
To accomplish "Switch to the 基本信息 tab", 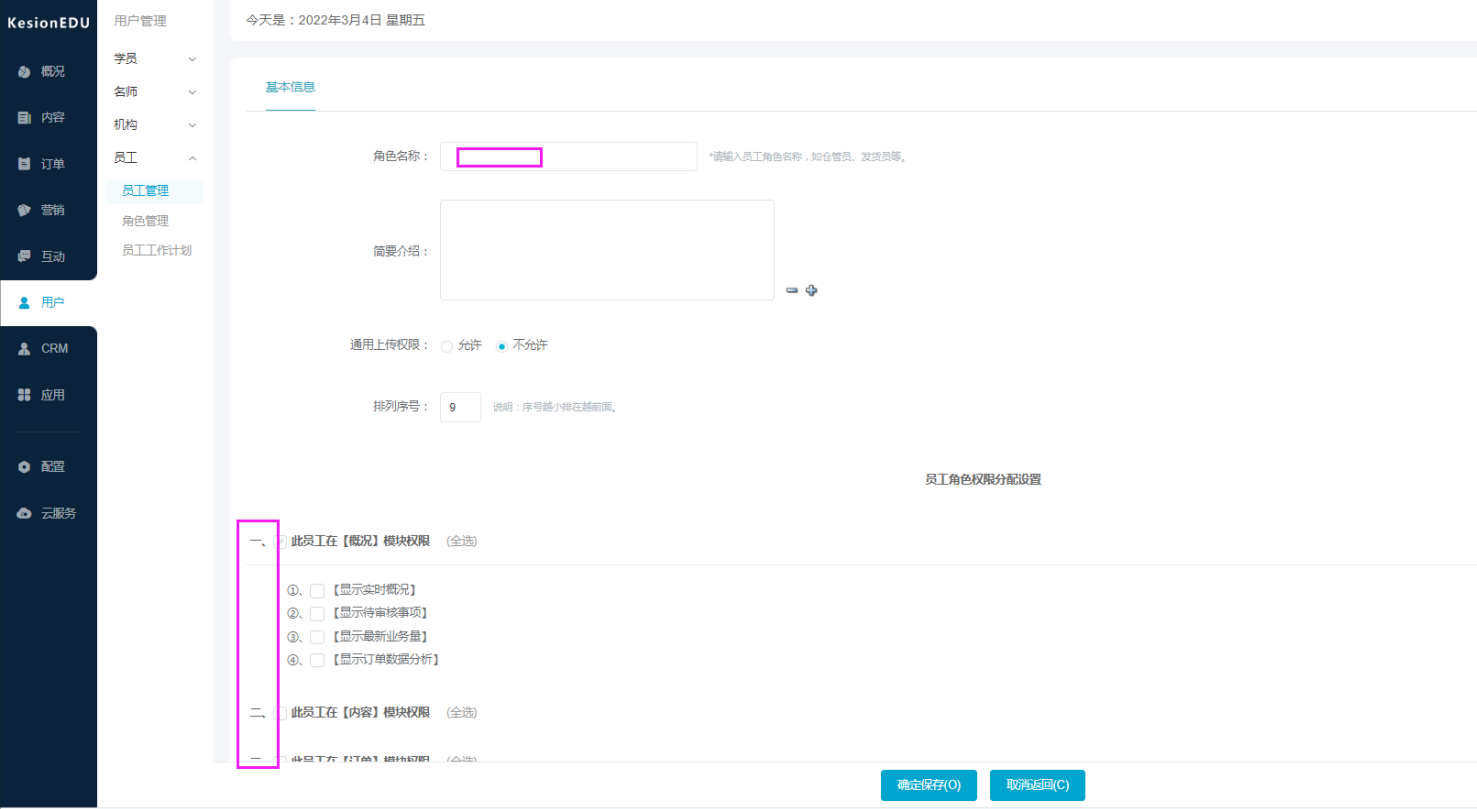I will coord(291,87).
